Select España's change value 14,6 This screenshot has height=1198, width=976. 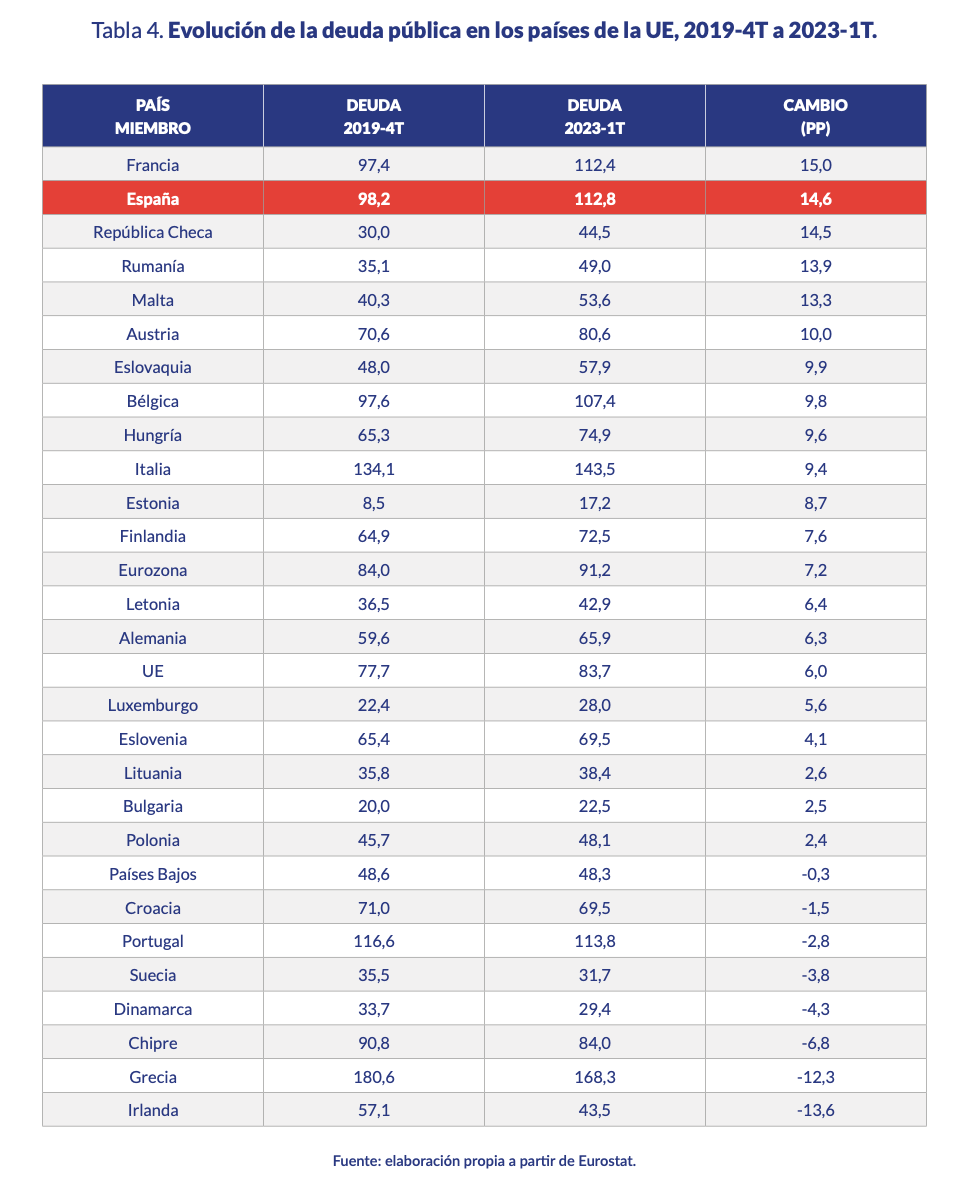coord(815,199)
